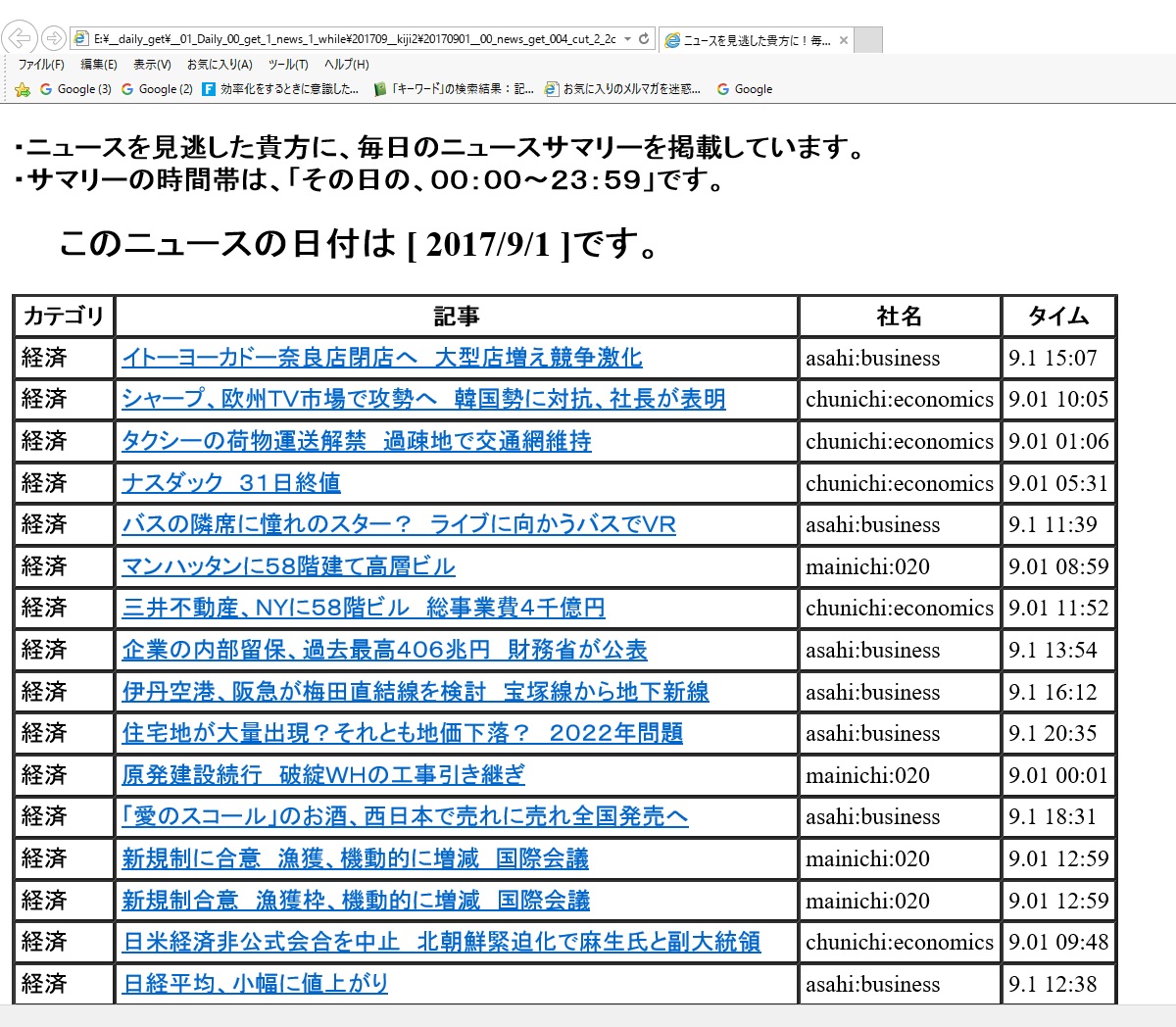Open the お気に入り(A) menu
The image size is (1176, 1027).
tap(220, 65)
